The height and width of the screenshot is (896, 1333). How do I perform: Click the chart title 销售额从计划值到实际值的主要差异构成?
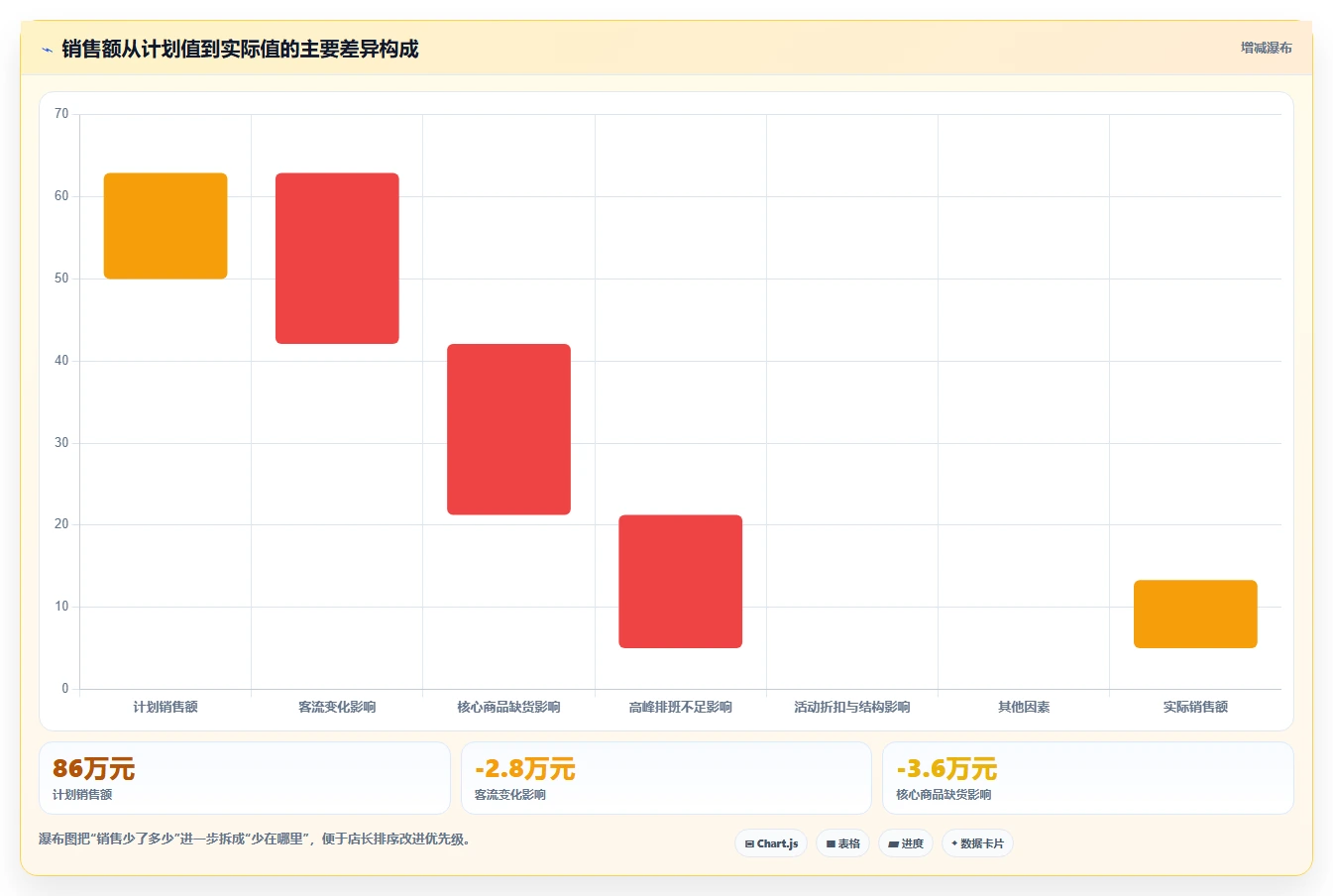pyautogui.click(x=240, y=50)
